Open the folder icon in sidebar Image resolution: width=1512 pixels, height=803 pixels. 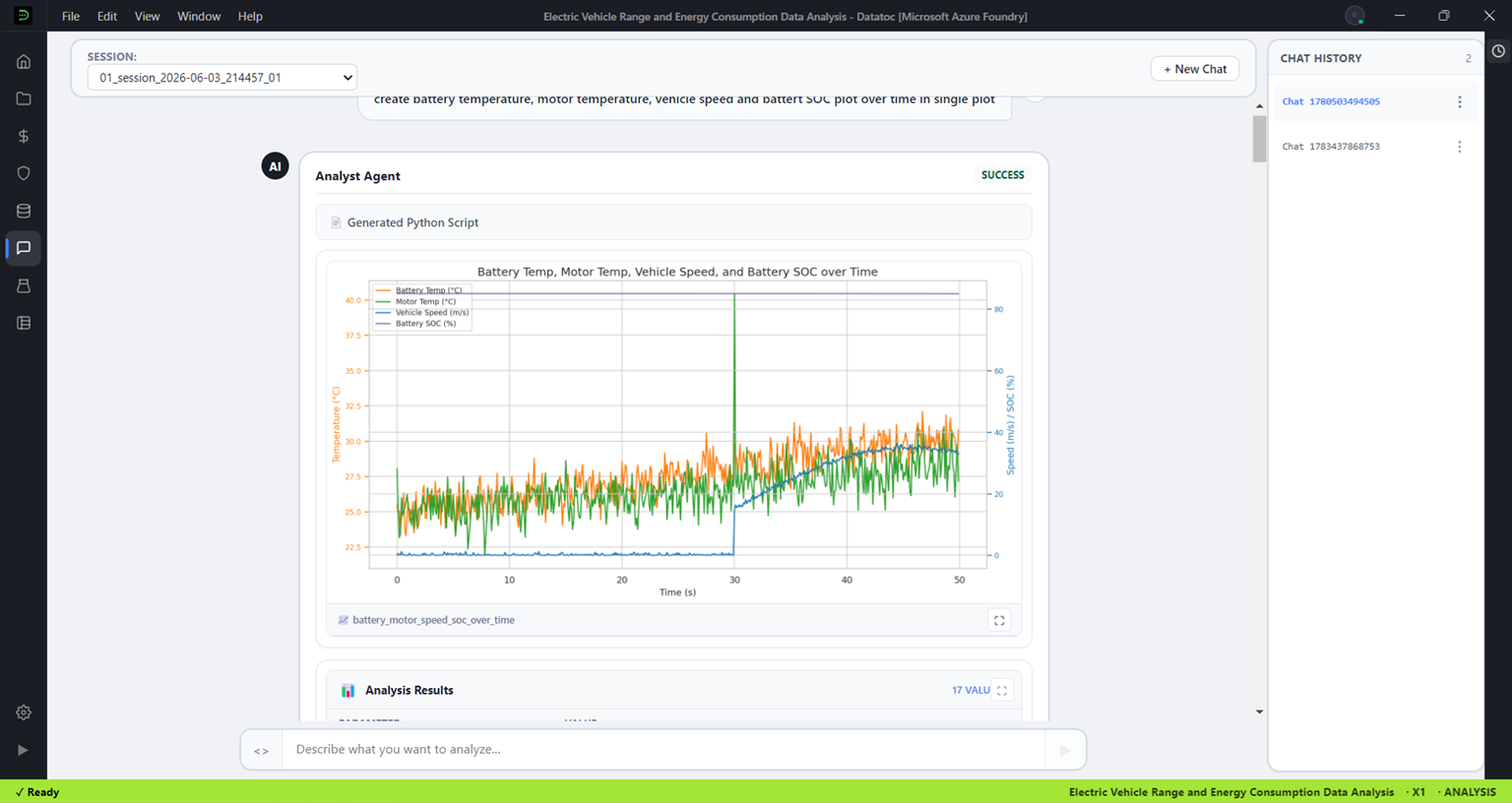pos(24,98)
